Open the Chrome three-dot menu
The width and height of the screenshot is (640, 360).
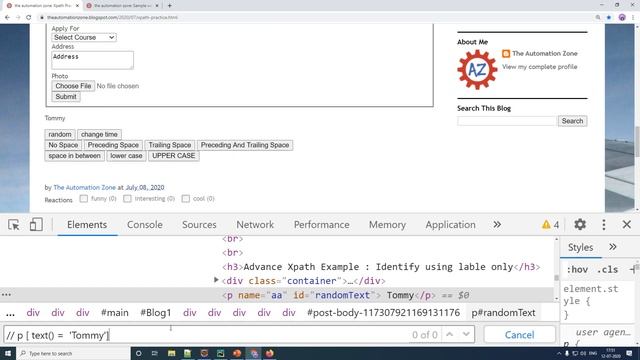coord(633,18)
